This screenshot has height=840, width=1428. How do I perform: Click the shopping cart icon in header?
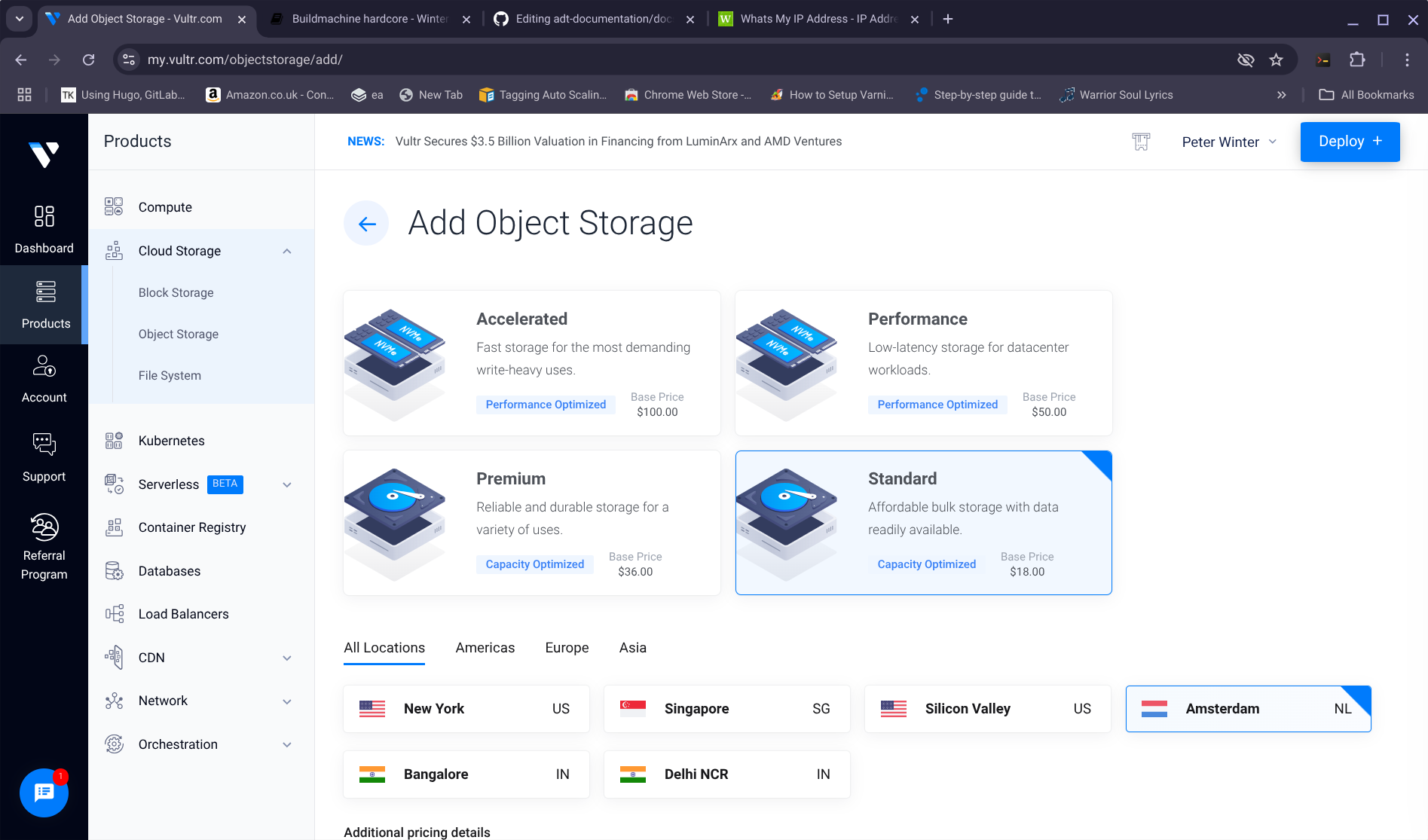tap(1141, 142)
